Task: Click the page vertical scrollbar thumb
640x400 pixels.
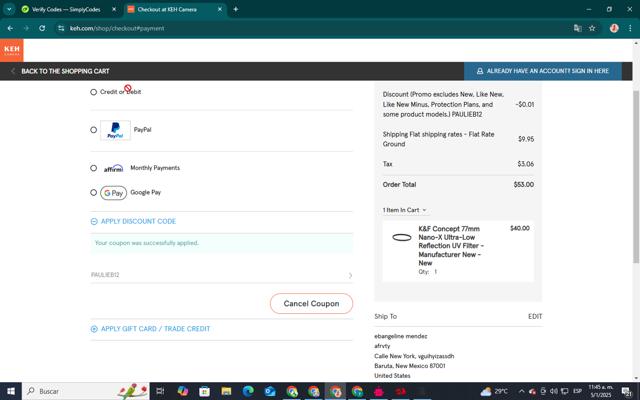Action: (636, 176)
